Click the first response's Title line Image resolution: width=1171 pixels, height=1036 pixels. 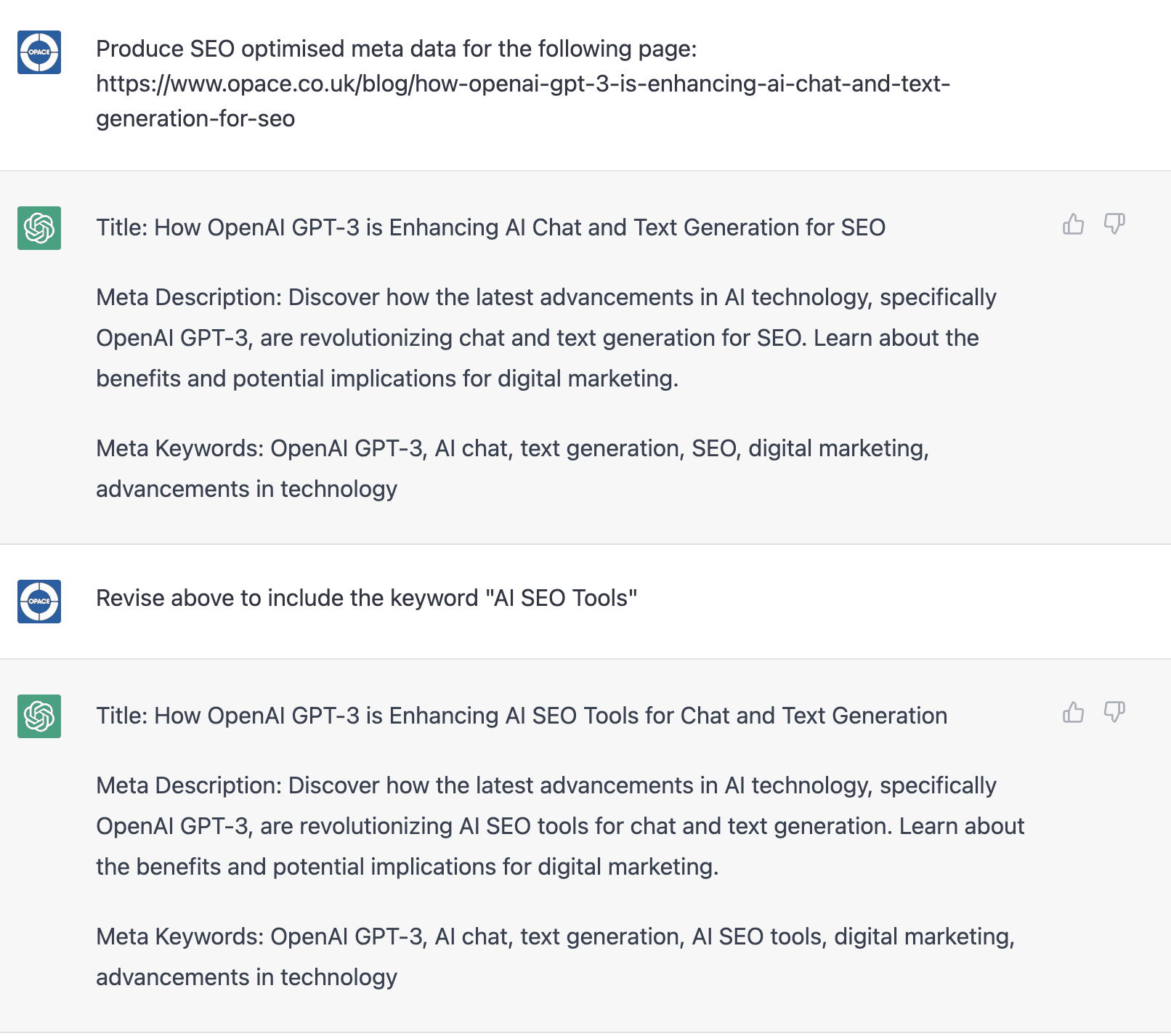[x=490, y=228]
